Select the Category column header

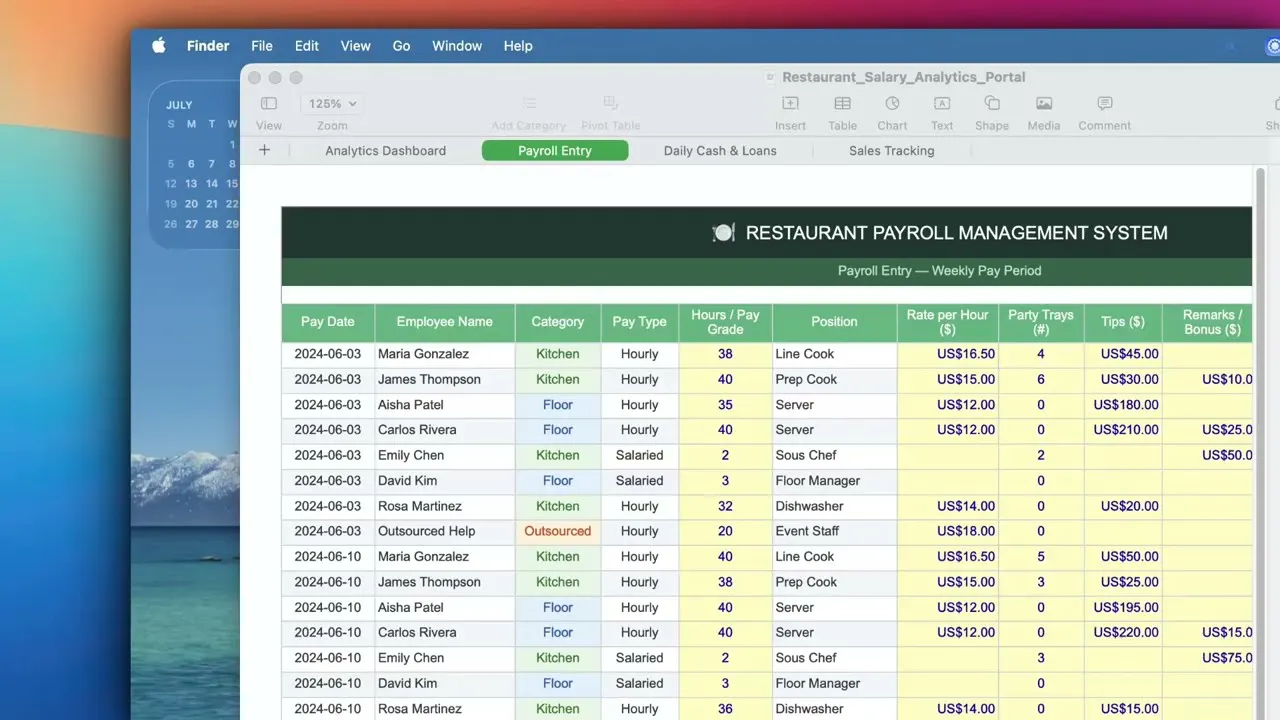tap(558, 322)
